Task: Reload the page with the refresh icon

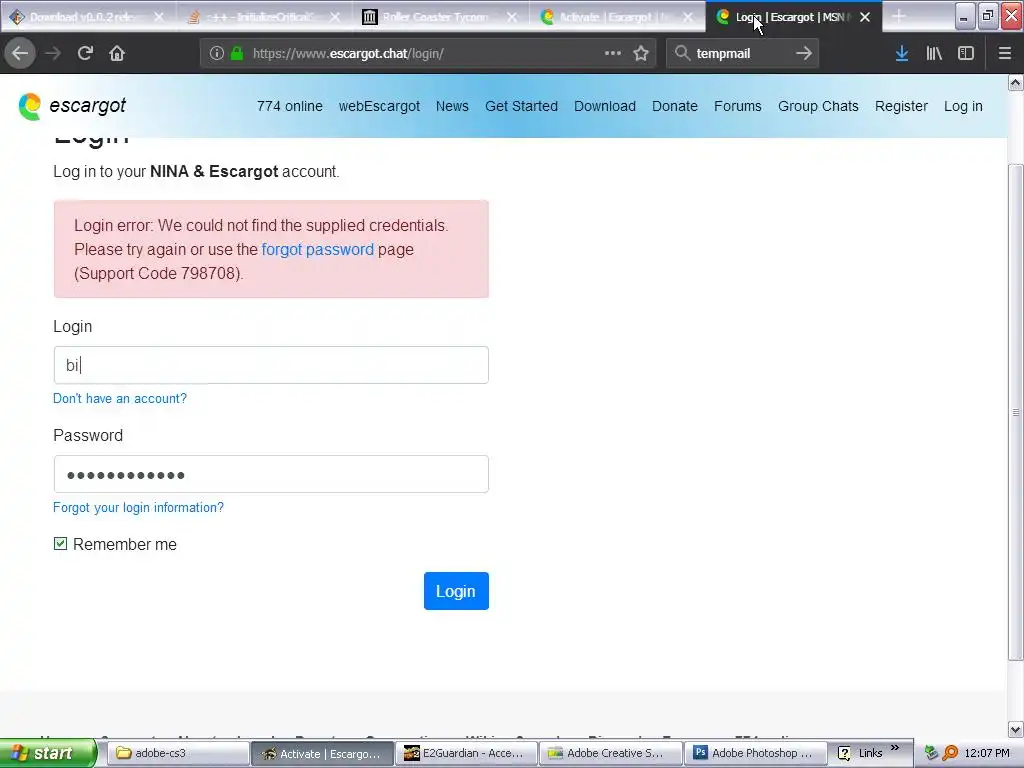Action: click(x=85, y=54)
